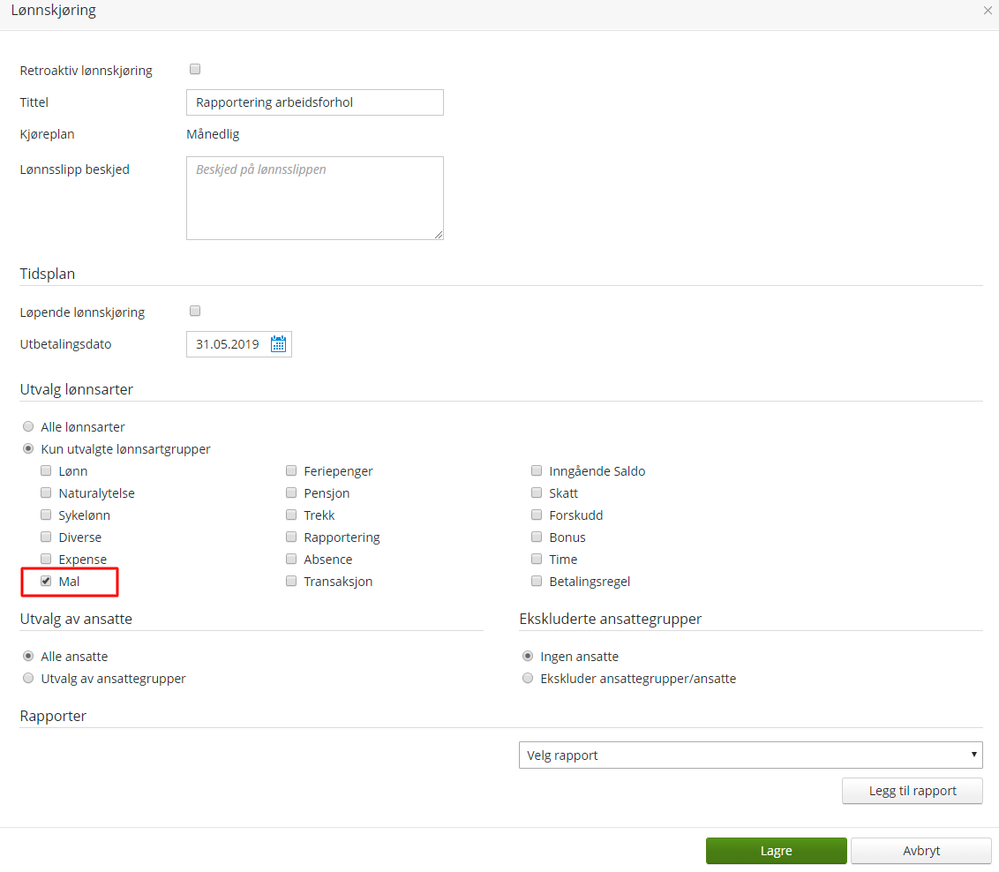
Task: Select Ekskluder ansattegrupper/ansatte option
Action: pos(528,678)
